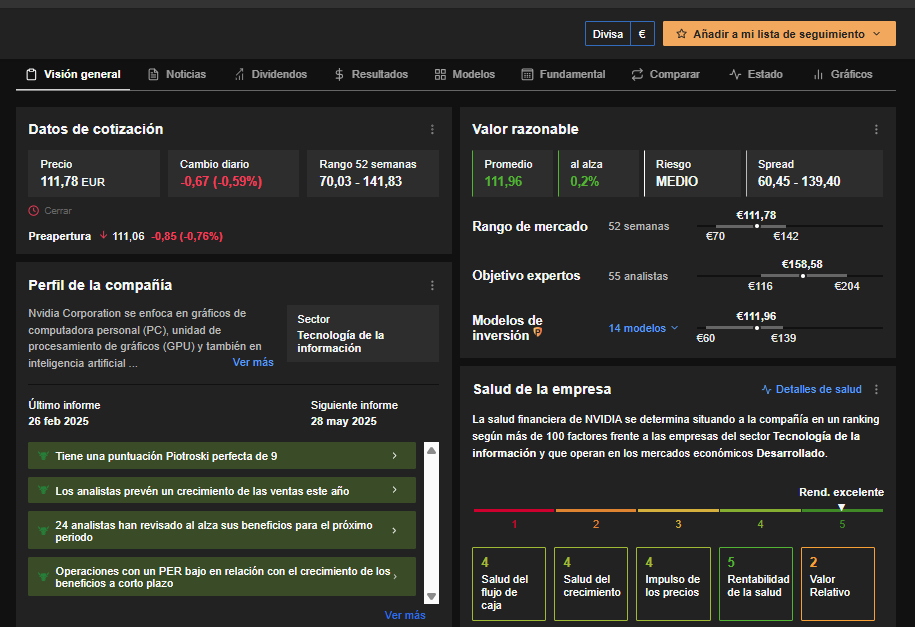The width and height of the screenshot is (915, 627).
Task: Click the calendar icon beside Fundamental
Action: [527, 74]
